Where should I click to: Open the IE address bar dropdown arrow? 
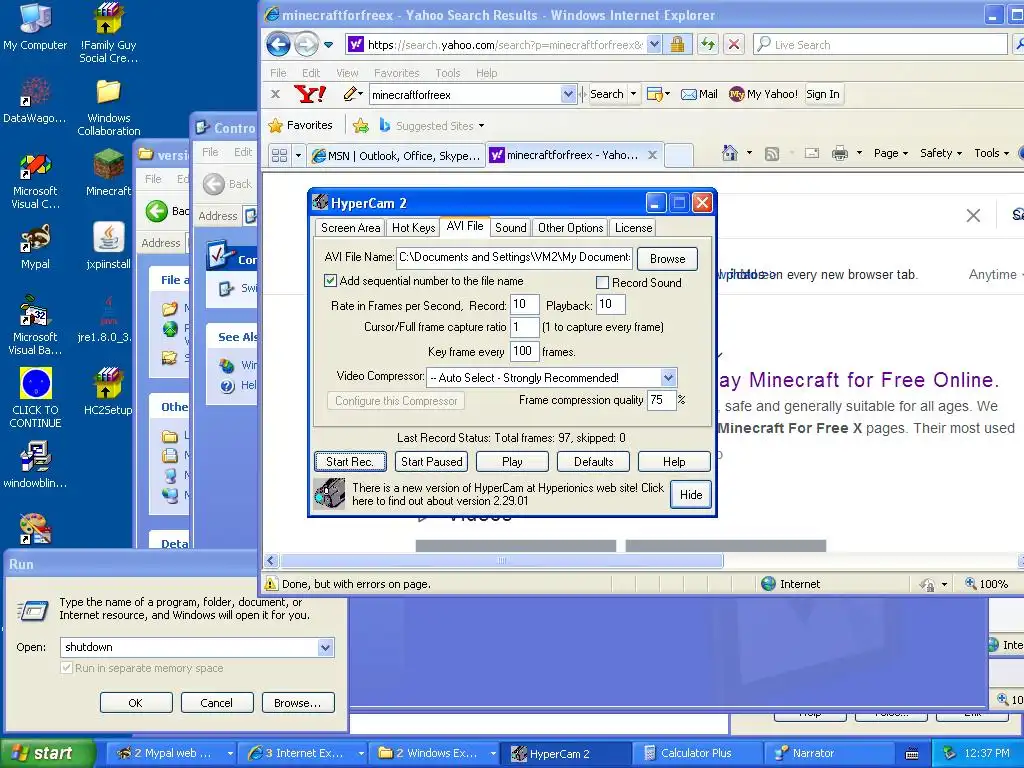pyautogui.click(x=654, y=44)
